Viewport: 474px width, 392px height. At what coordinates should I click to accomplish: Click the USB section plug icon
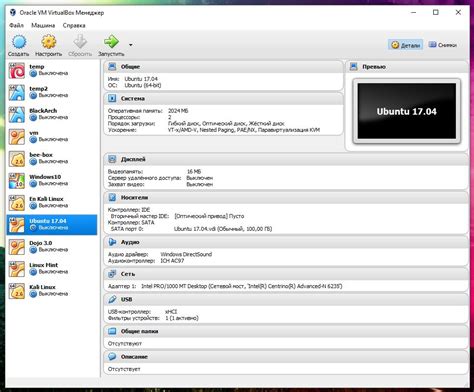[x=112, y=299]
